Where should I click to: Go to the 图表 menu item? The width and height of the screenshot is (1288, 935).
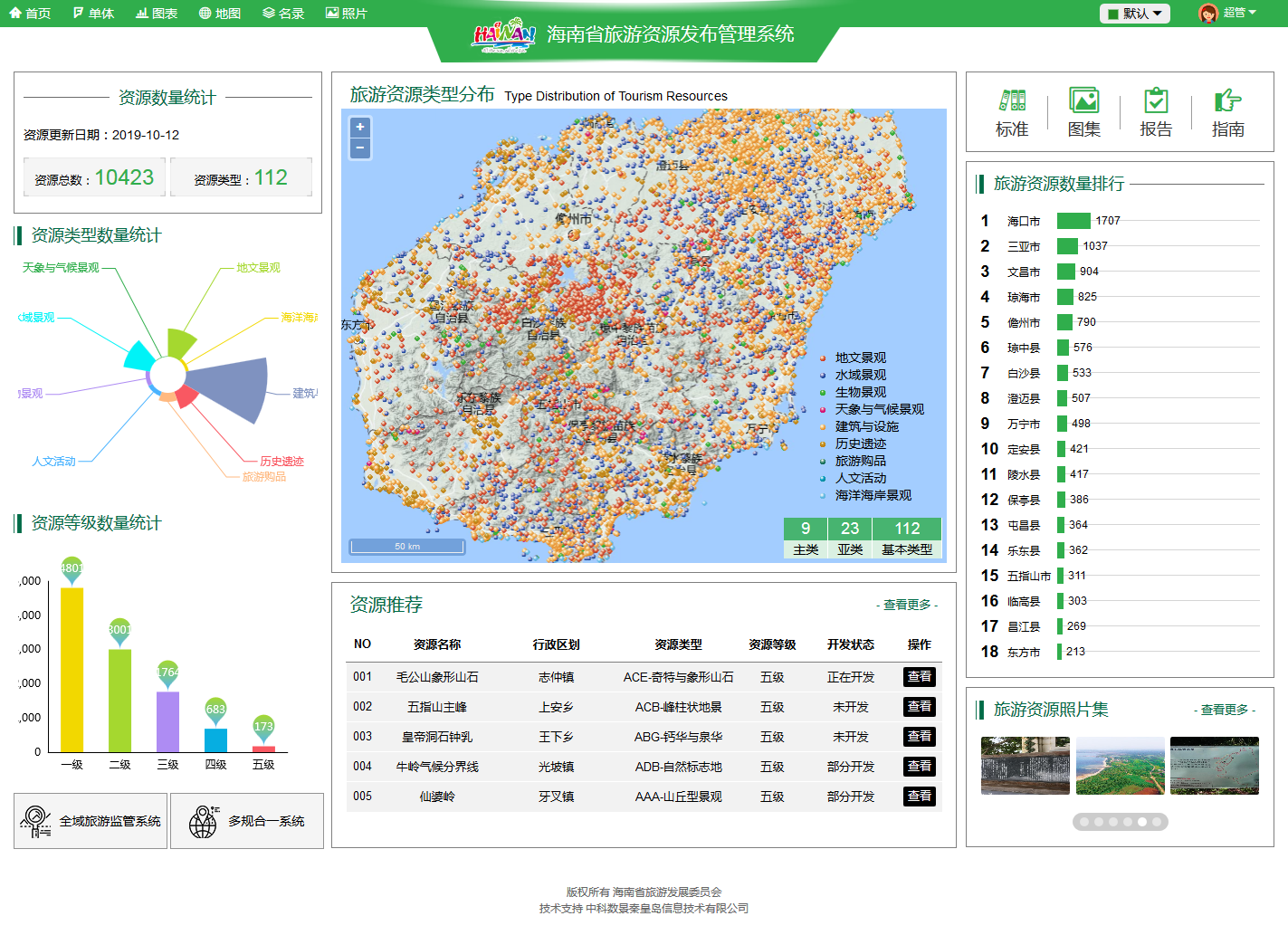[157, 14]
